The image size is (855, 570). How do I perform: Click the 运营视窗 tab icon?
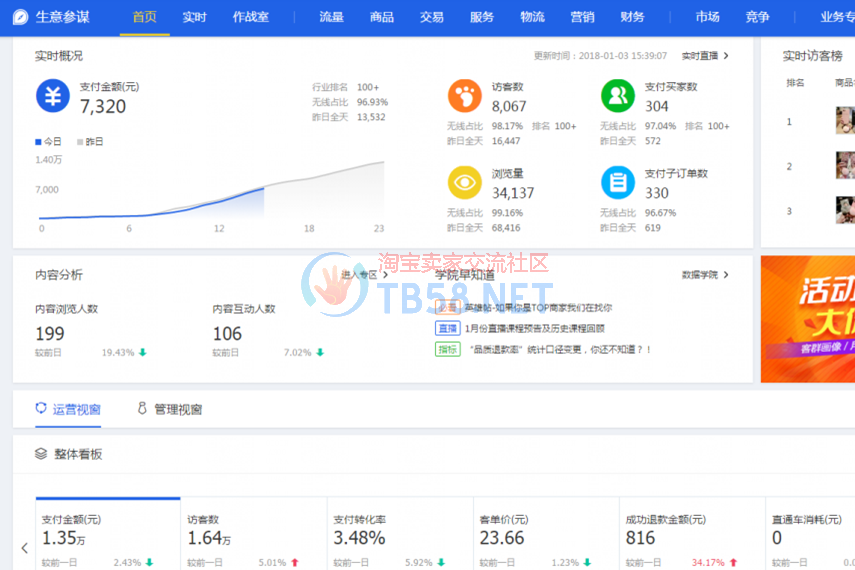pyautogui.click(x=41, y=408)
